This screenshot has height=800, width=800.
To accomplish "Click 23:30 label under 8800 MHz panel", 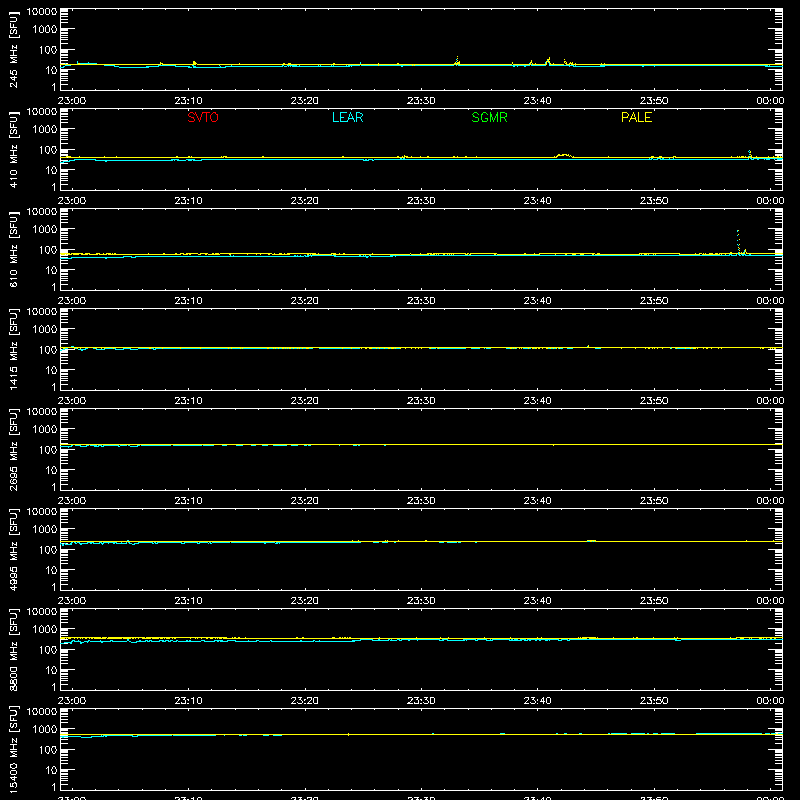I will coord(421,701).
